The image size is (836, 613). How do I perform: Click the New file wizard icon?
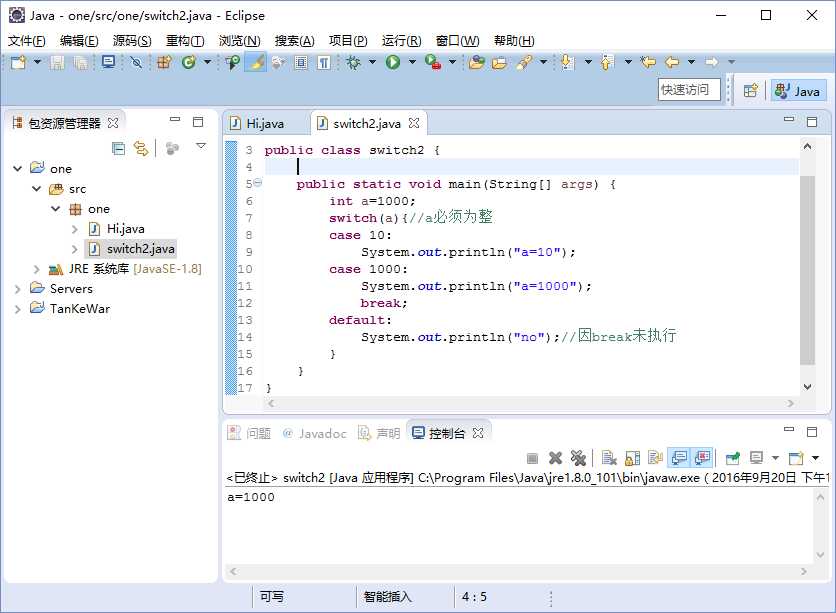click(18, 62)
